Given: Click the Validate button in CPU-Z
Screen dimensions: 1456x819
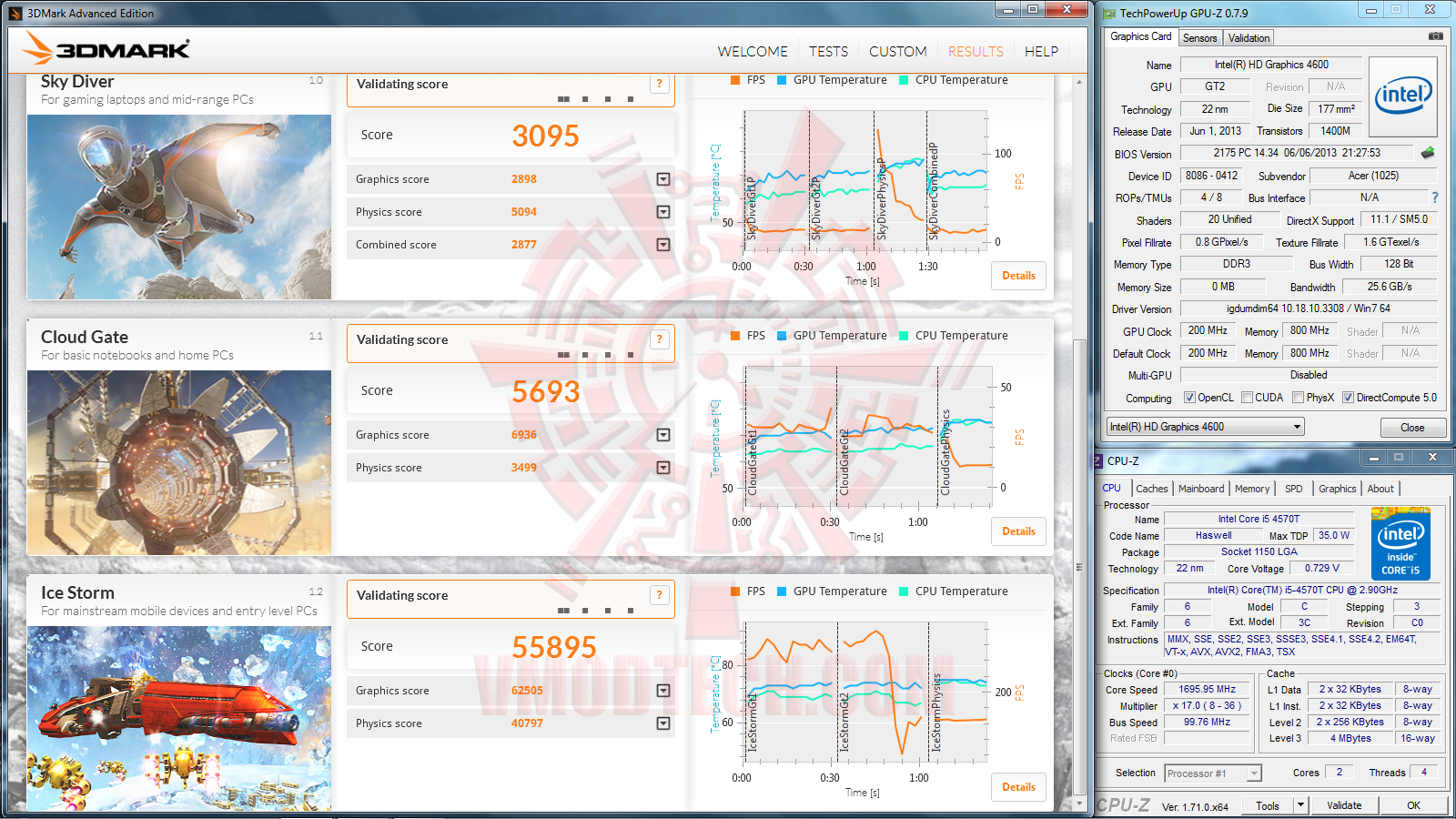Looking at the screenshot, I should click(x=1344, y=805).
